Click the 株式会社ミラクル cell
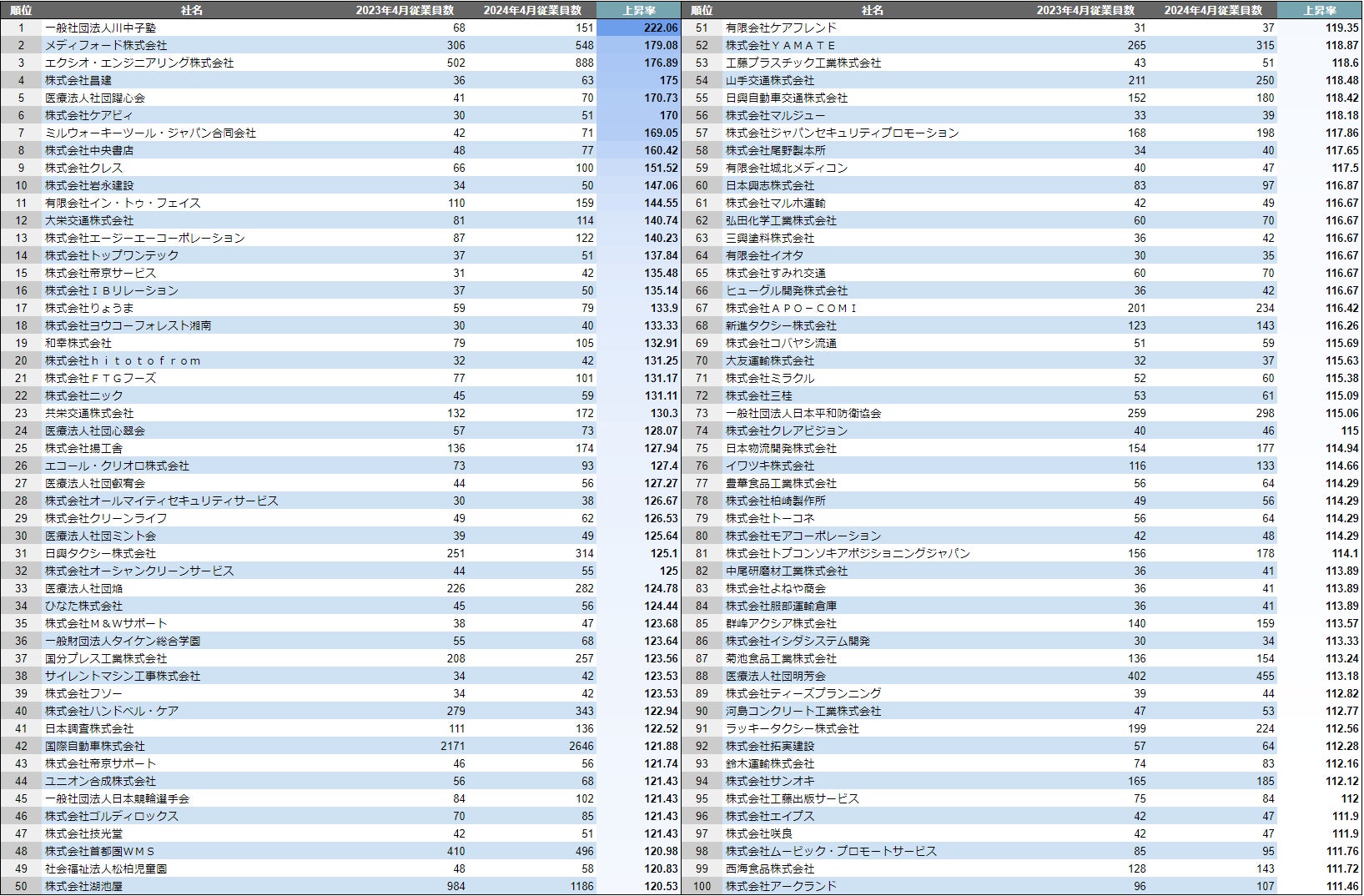 coord(770,378)
